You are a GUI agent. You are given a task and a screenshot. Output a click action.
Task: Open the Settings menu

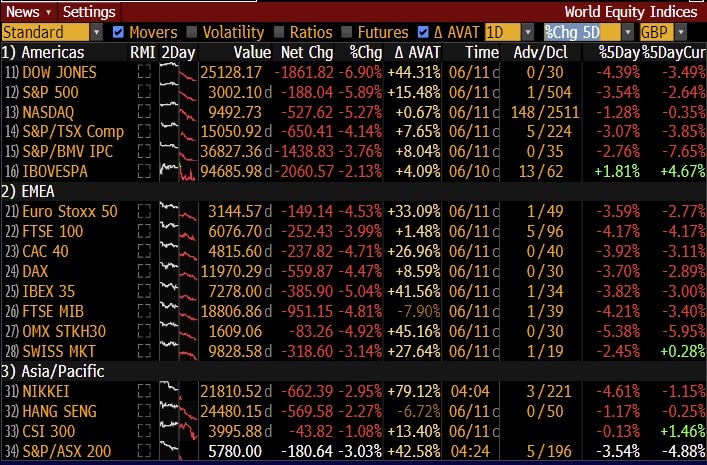89,12
